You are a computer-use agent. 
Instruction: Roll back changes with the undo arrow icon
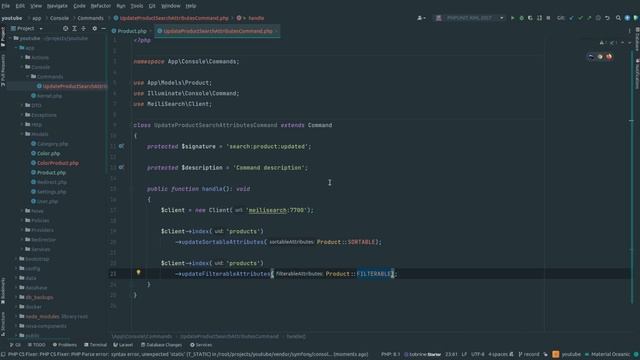pos(607,18)
